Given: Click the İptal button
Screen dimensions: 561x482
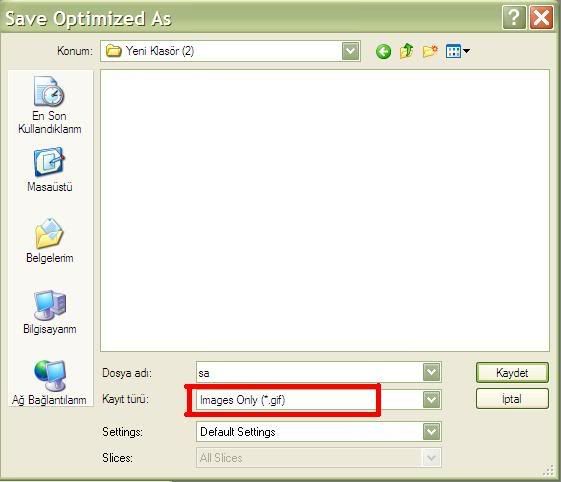Looking at the screenshot, I should (x=512, y=399).
